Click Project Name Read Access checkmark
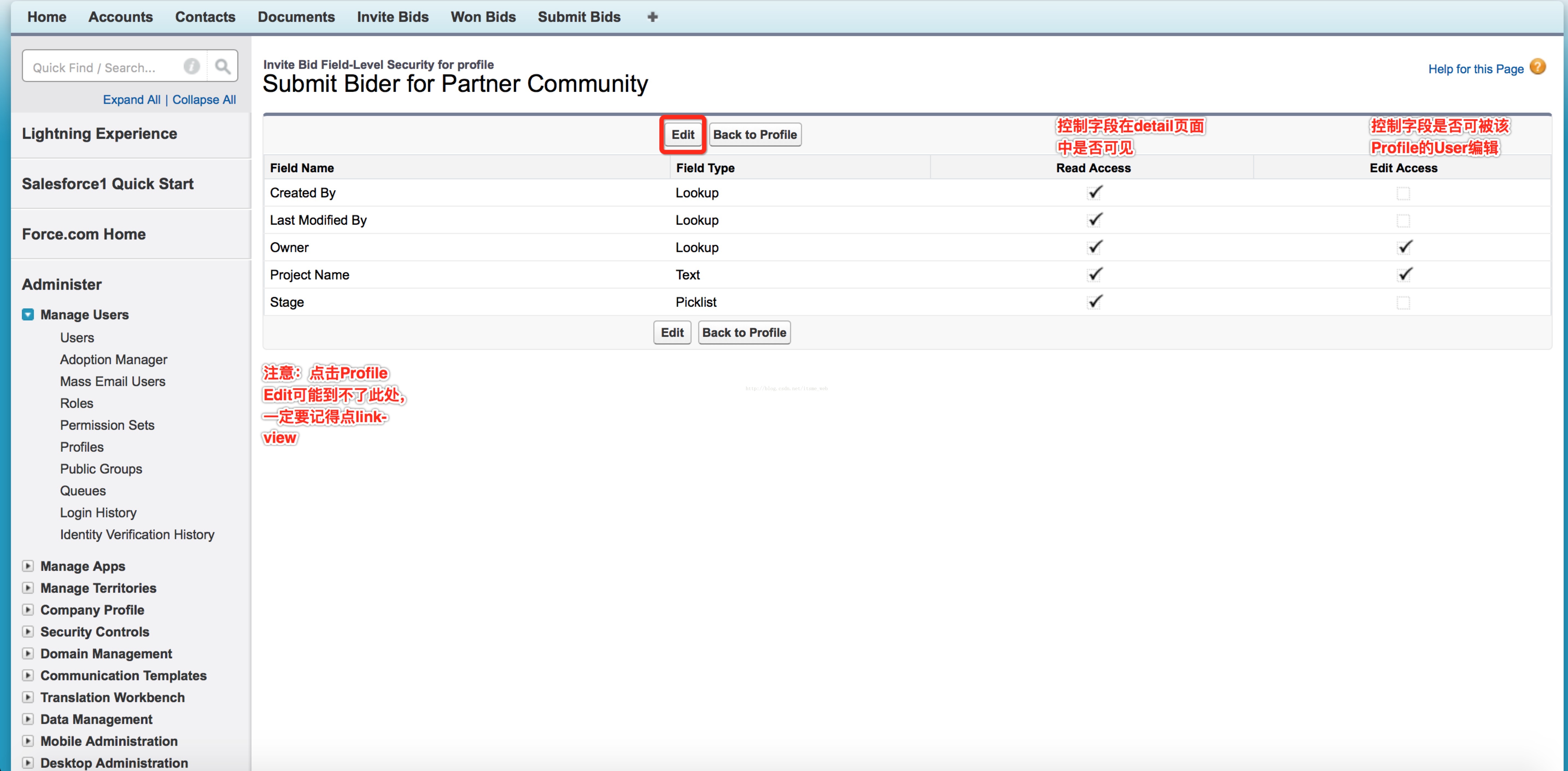1568x771 pixels. [1095, 275]
